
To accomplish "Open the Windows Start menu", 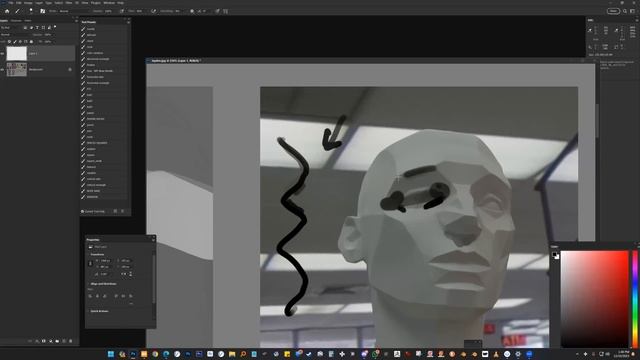I will [111, 354].
